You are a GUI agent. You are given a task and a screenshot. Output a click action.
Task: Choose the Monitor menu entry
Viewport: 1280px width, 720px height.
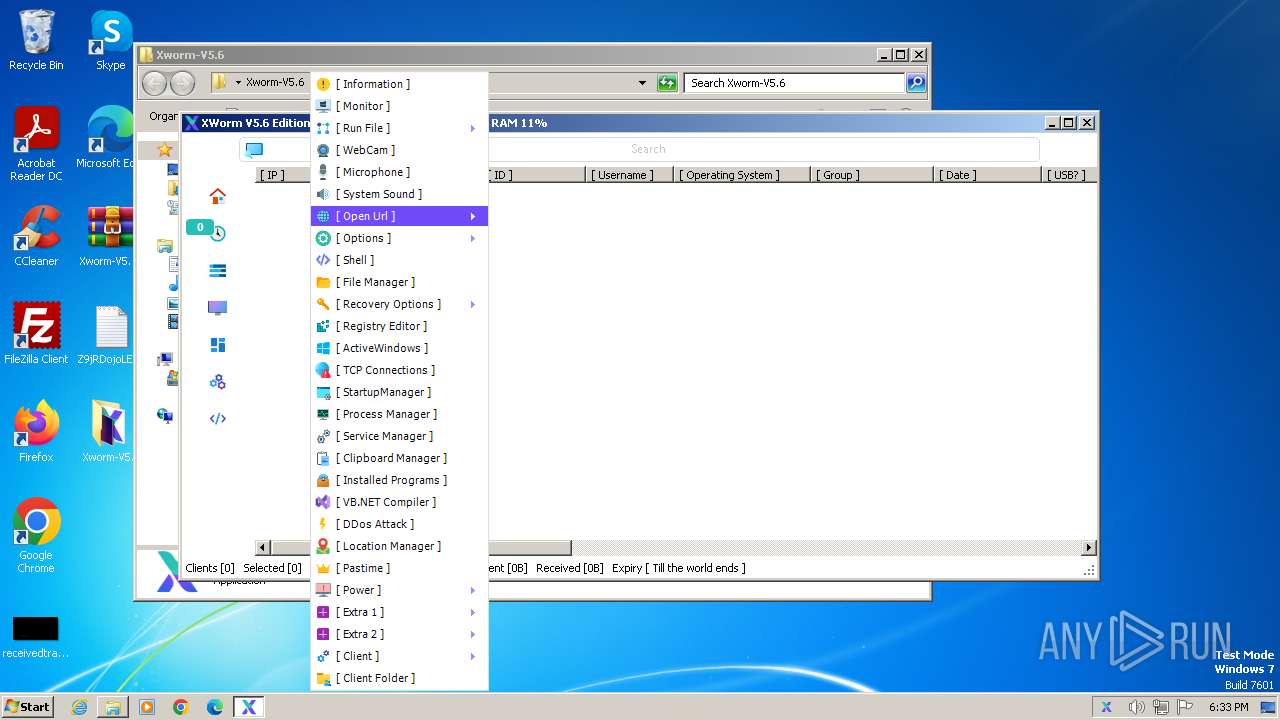pos(399,106)
